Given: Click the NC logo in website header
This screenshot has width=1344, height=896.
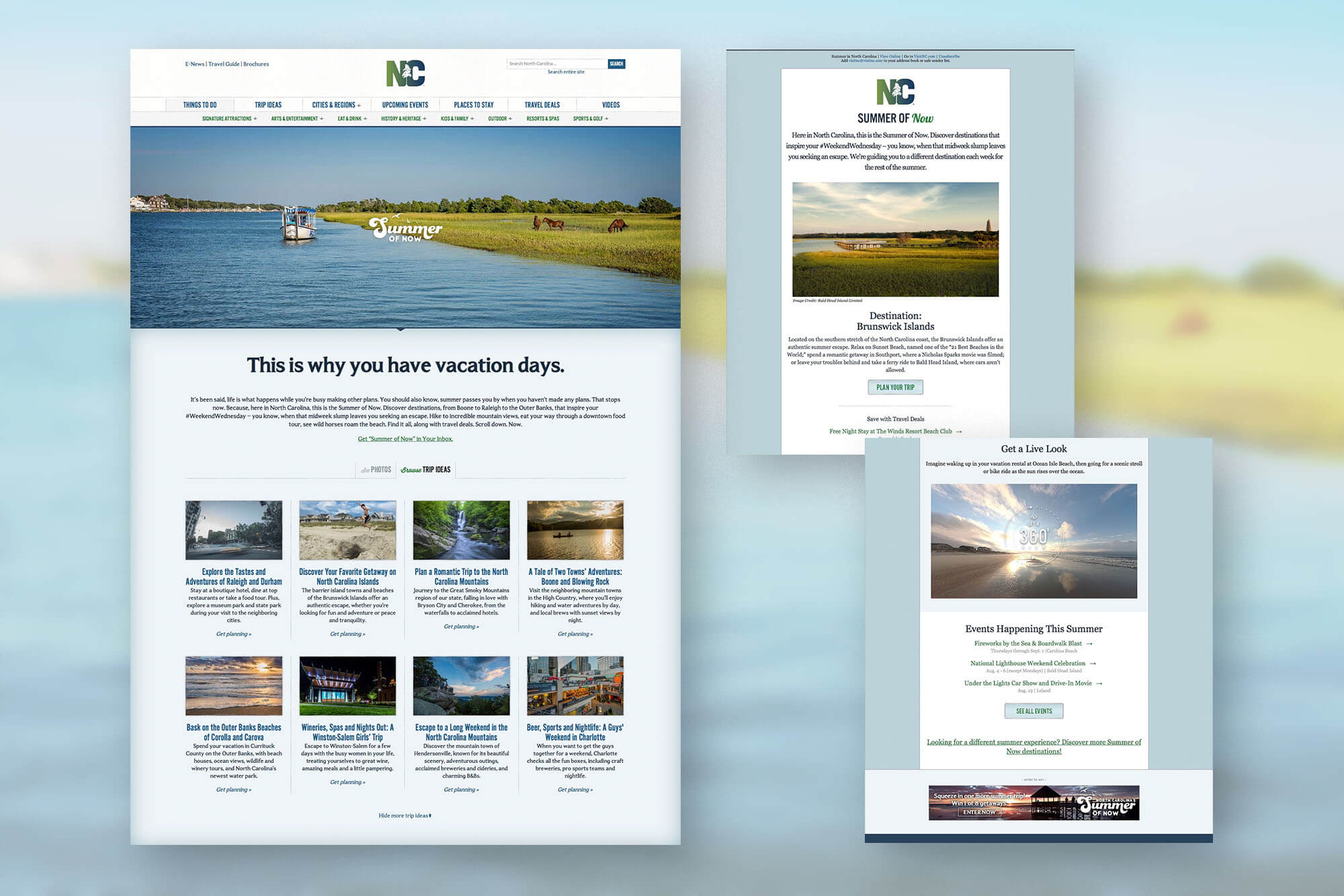Looking at the screenshot, I should (405, 73).
